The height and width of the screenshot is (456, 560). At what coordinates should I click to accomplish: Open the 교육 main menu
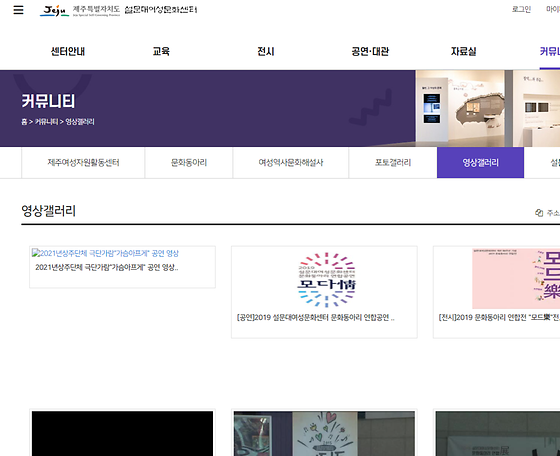click(x=161, y=51)
